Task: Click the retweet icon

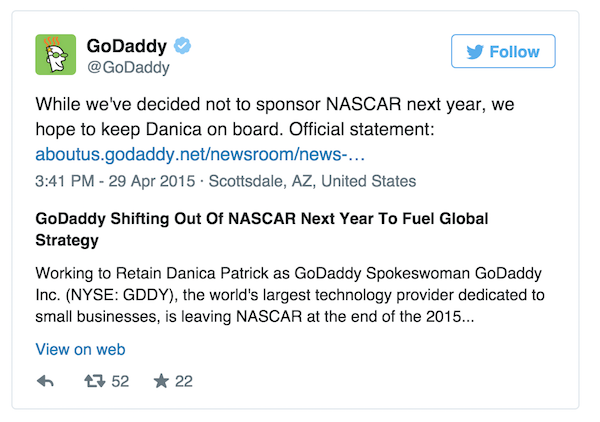Action: 95,381
